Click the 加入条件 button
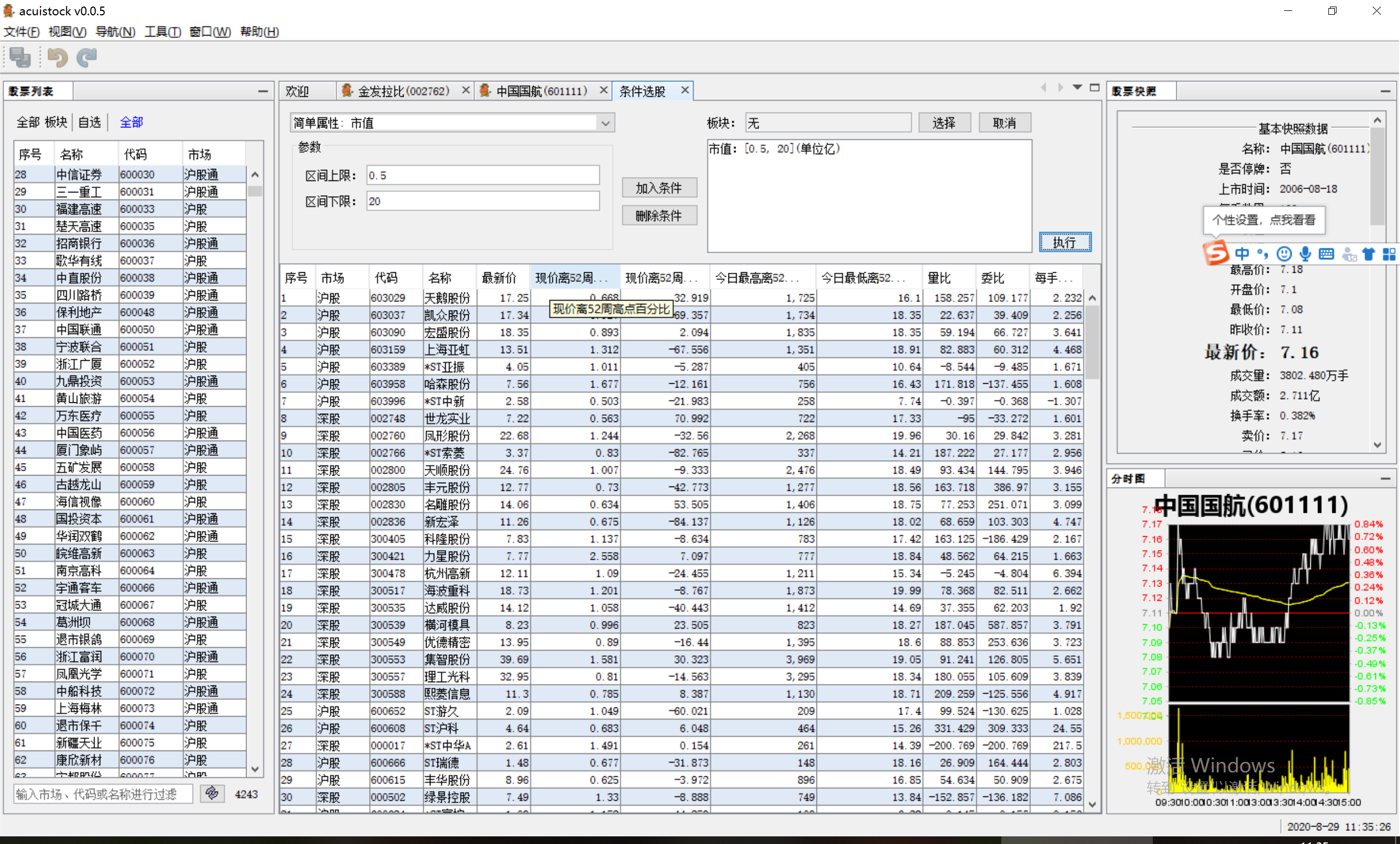This screenshot has width=1400, height=844. click(x=658, y=188)
